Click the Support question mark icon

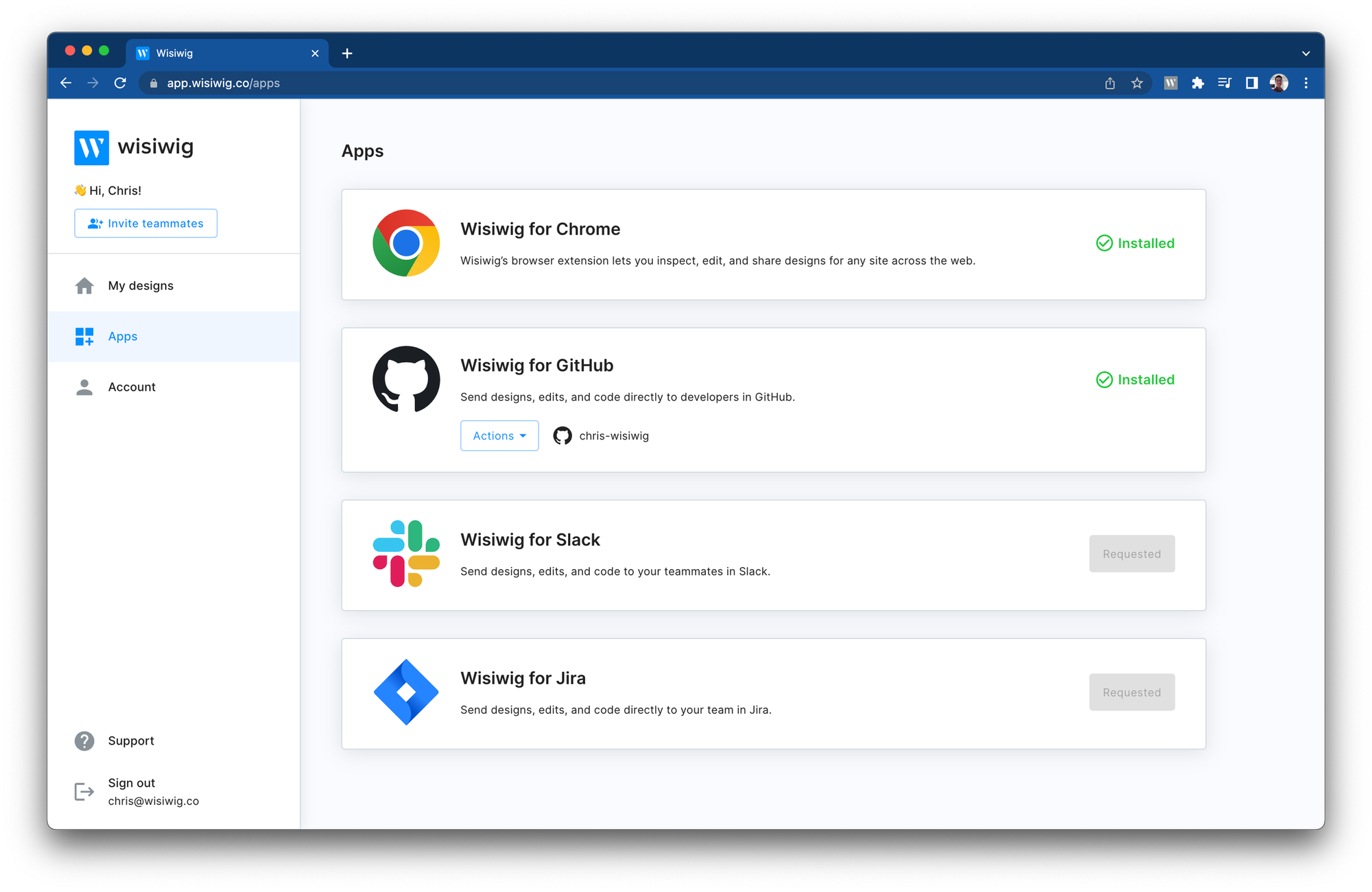[84, 740]
